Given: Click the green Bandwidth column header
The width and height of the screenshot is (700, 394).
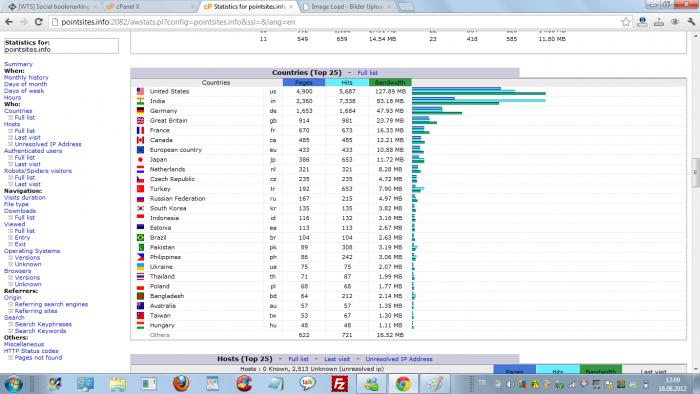Looking at the screenshot, I should click(390, 83).
